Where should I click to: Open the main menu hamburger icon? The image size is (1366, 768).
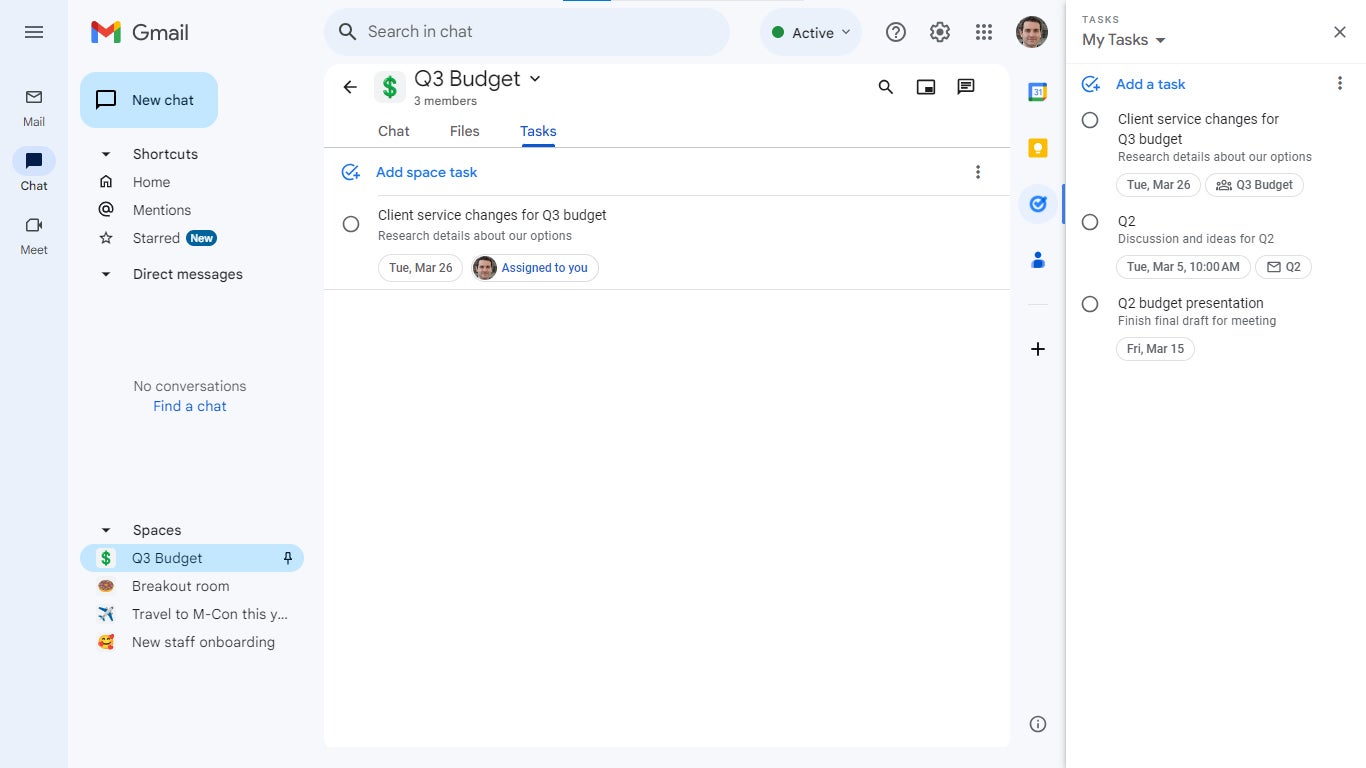[34, 32]
